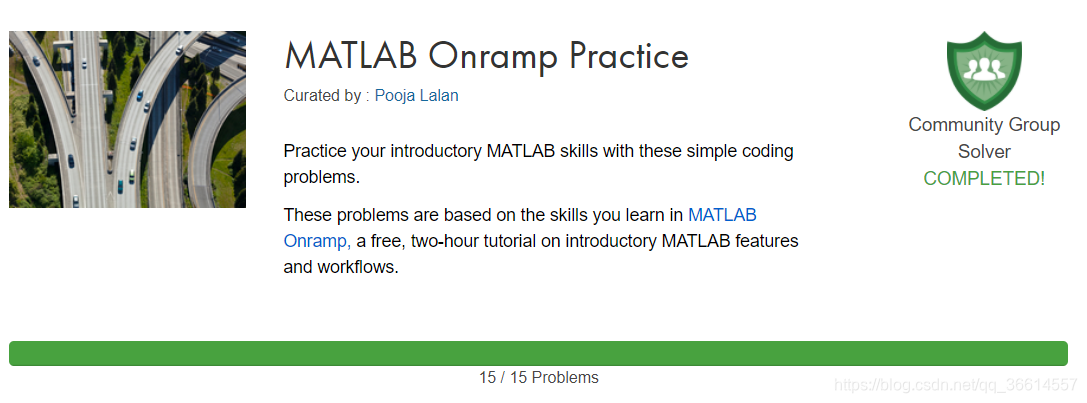Click the "15 / 15 Problems" counter
Screen dimensions: 1087x403
point(538,378)
